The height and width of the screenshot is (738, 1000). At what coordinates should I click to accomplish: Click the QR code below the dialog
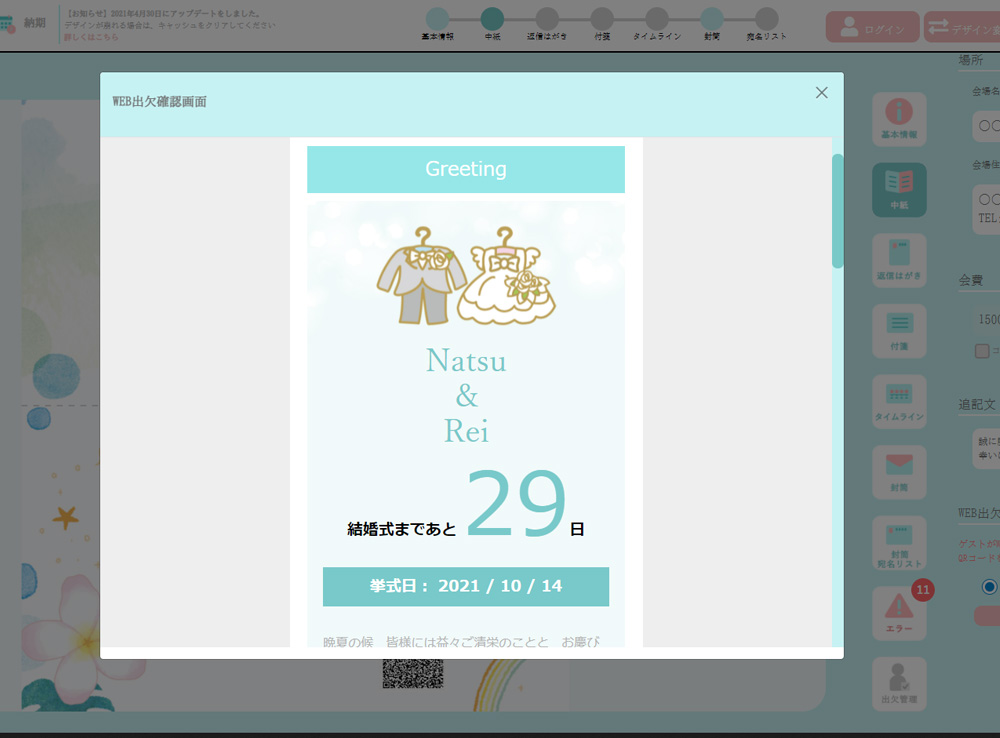[413, 674]
